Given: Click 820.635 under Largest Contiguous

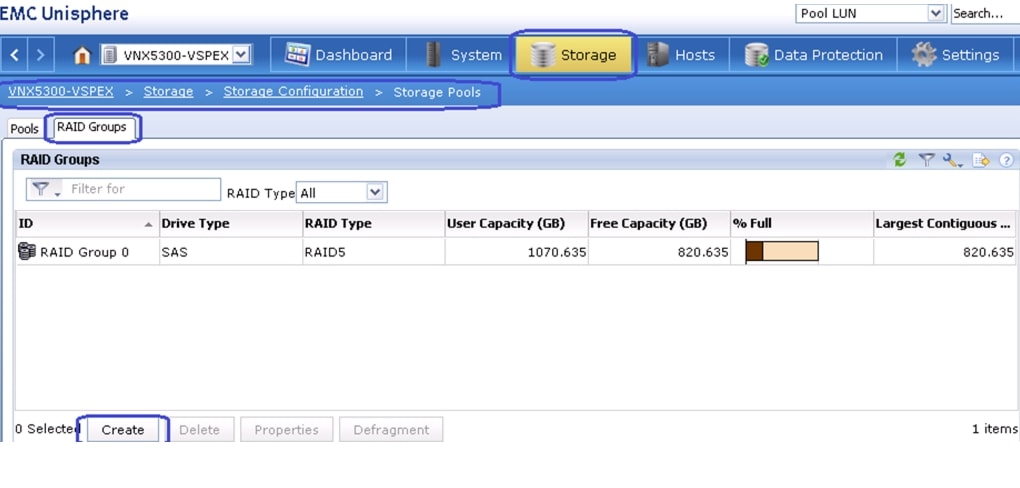Looking at the screenshot, I should 988,252.
